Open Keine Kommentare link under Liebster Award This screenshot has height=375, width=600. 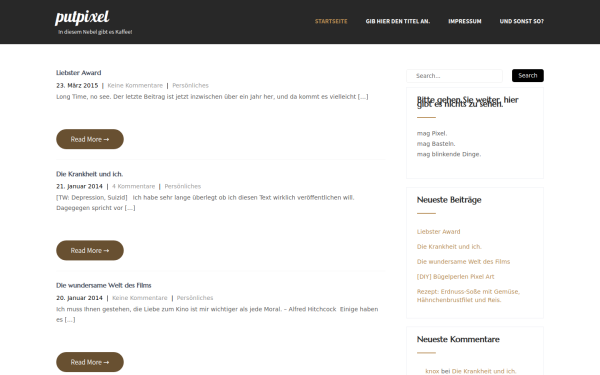pyautogui.click(x=135, y=85)
